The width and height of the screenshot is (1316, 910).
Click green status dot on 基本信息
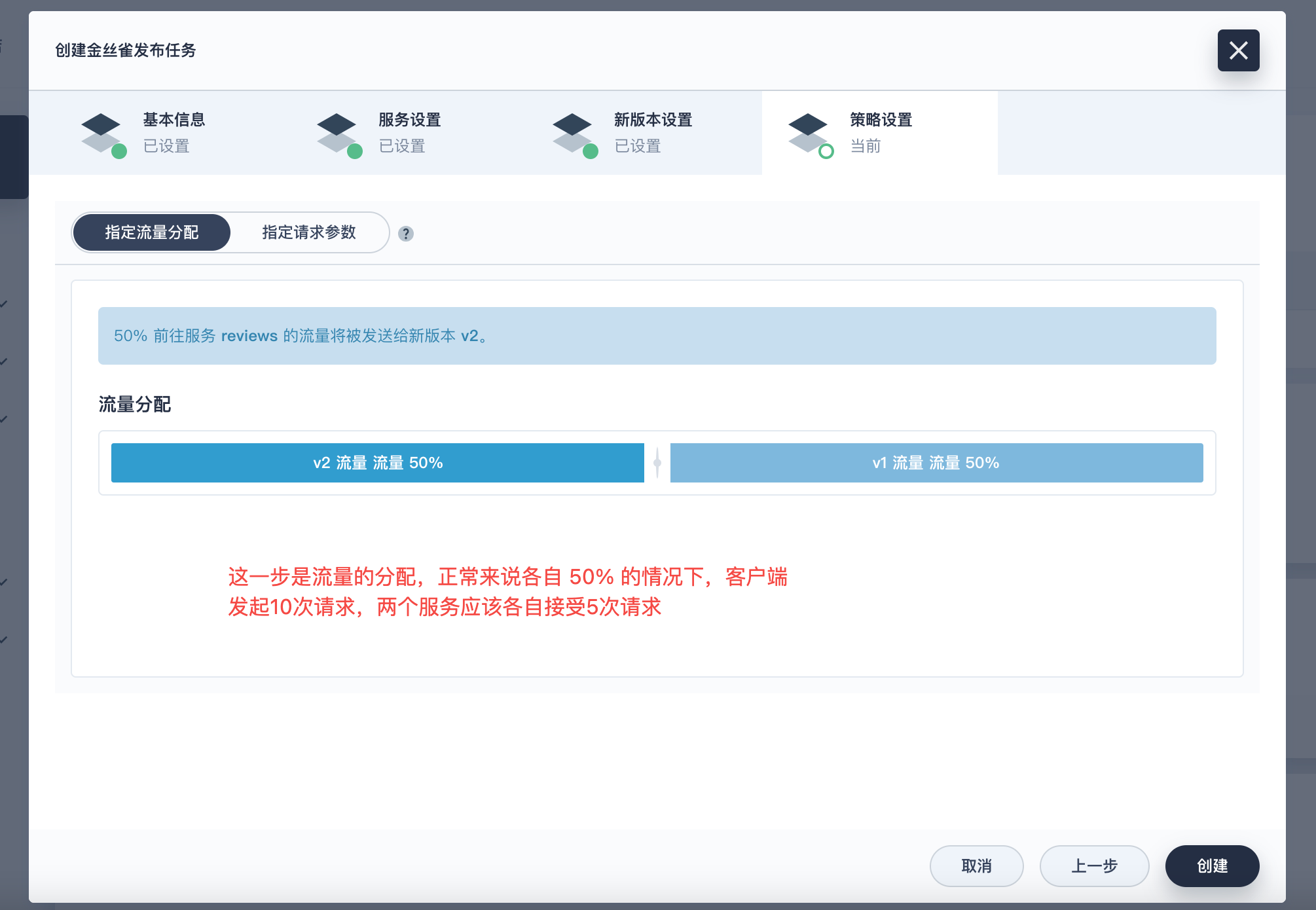pos(119,152)
